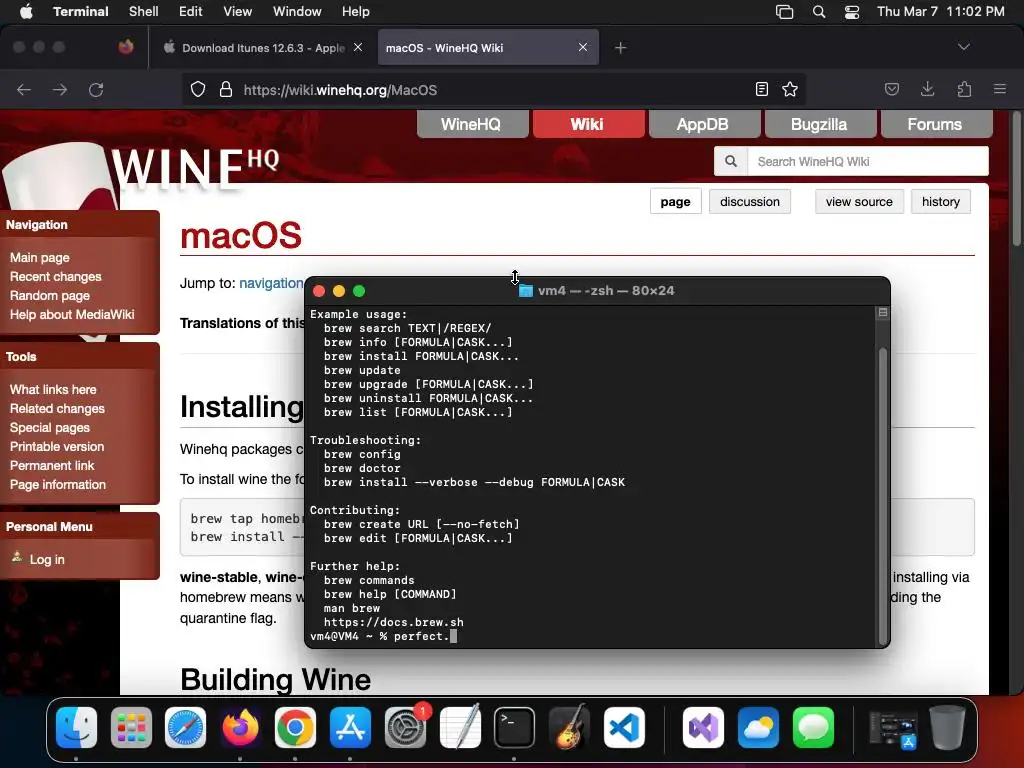Viewport: 1024px width, 768px height.
Task: Open a new Firefox tab
Action: [620, 48]
